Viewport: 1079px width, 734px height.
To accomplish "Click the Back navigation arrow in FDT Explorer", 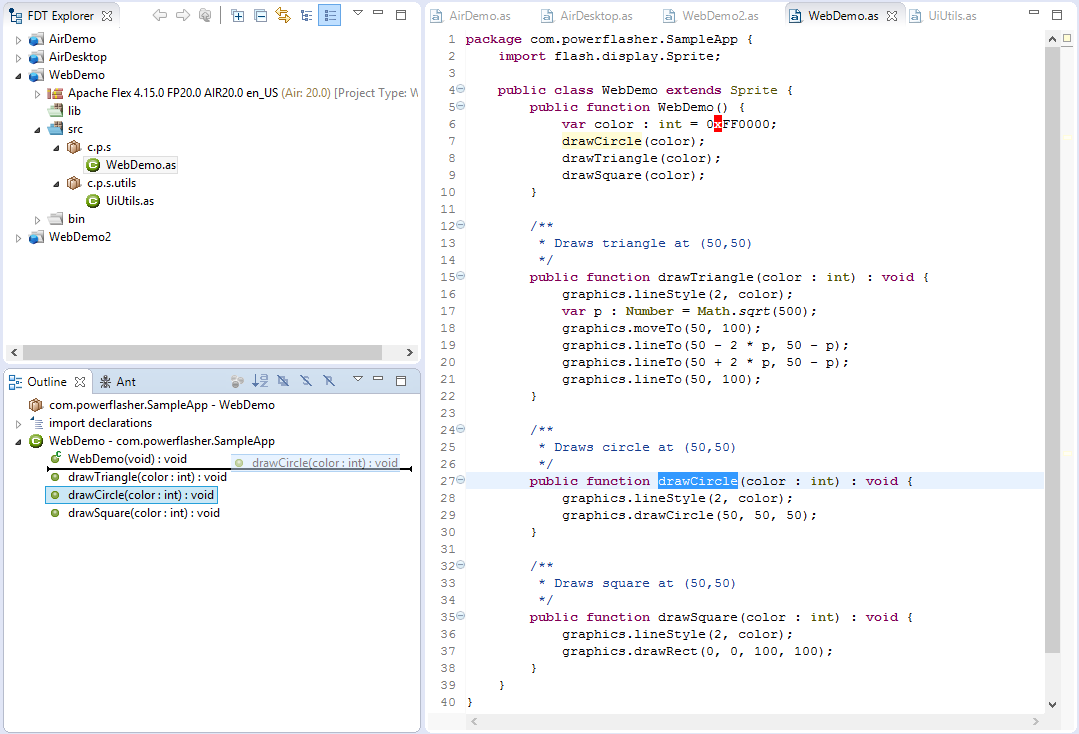I will coord(159,14).
